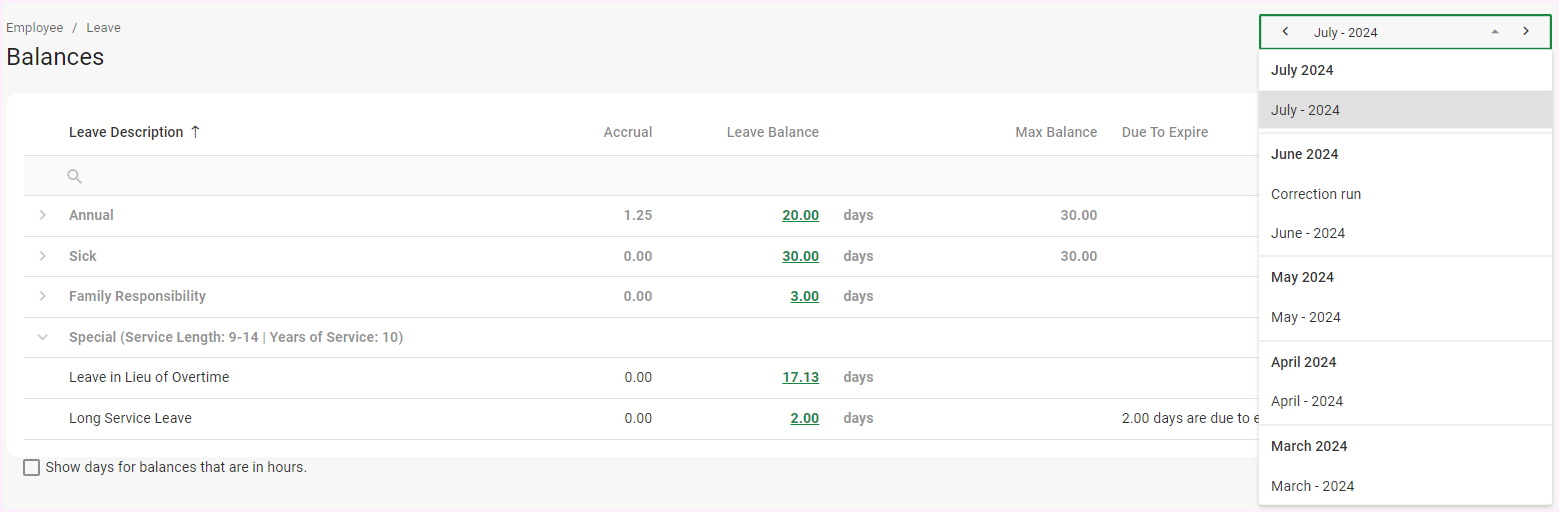Toggle sort arrow beside Leave Description
Screen dimensions: 1559x512
(195, 132)
